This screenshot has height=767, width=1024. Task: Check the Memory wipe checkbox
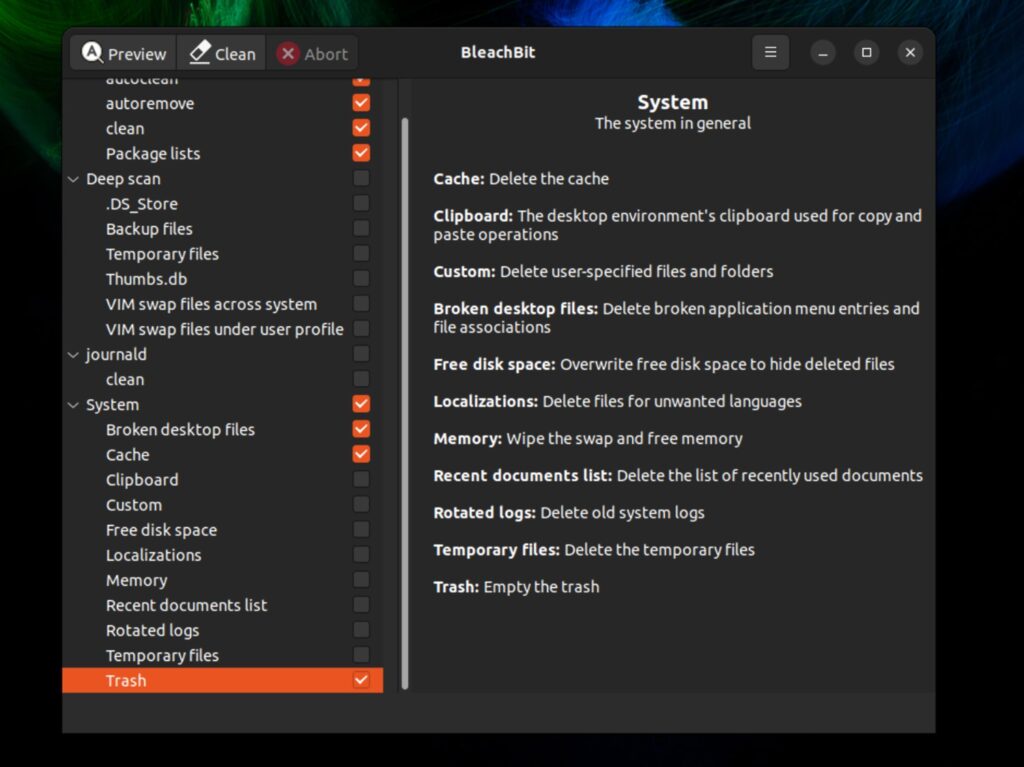(360, 579)
